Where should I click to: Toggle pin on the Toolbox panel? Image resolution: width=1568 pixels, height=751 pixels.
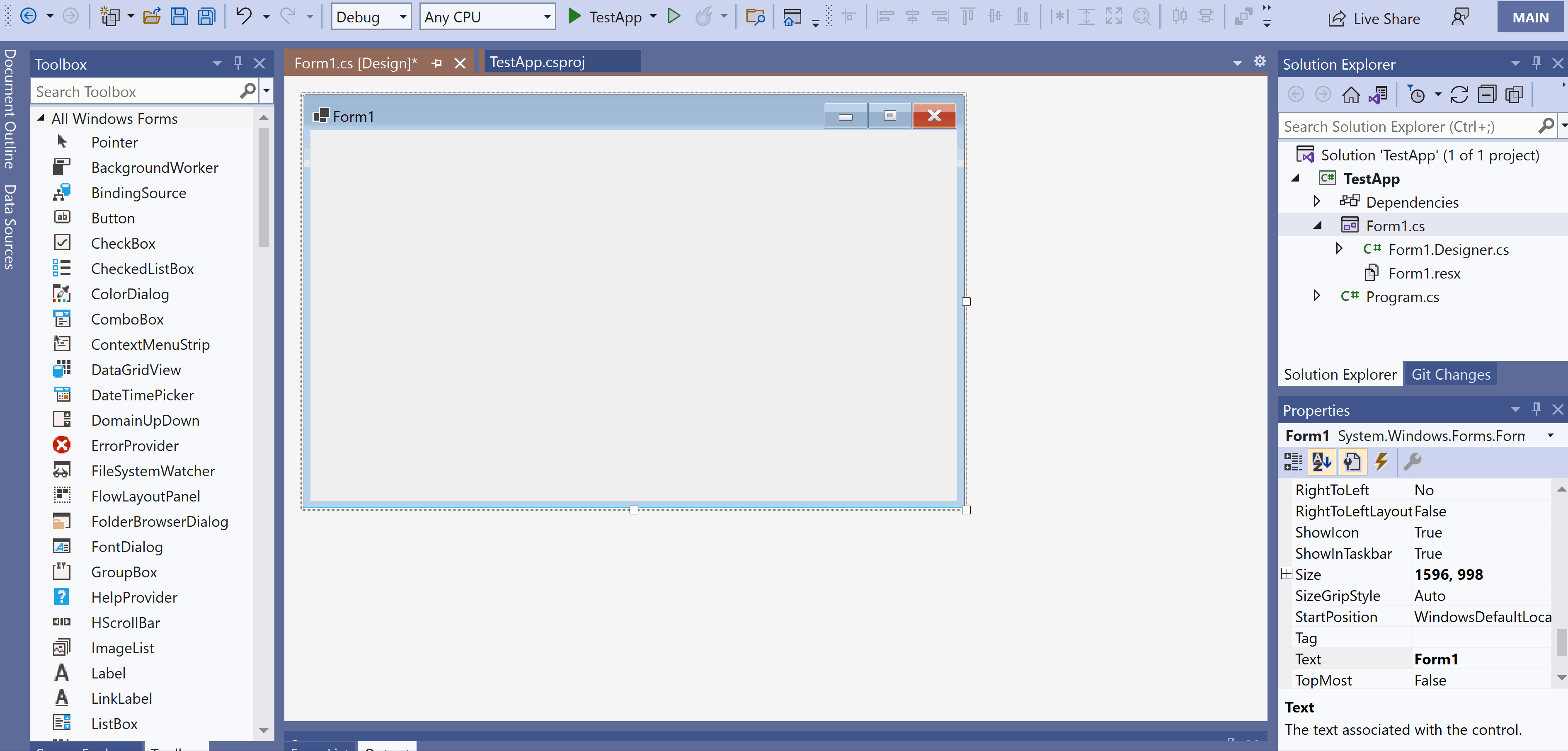[238, 63]
